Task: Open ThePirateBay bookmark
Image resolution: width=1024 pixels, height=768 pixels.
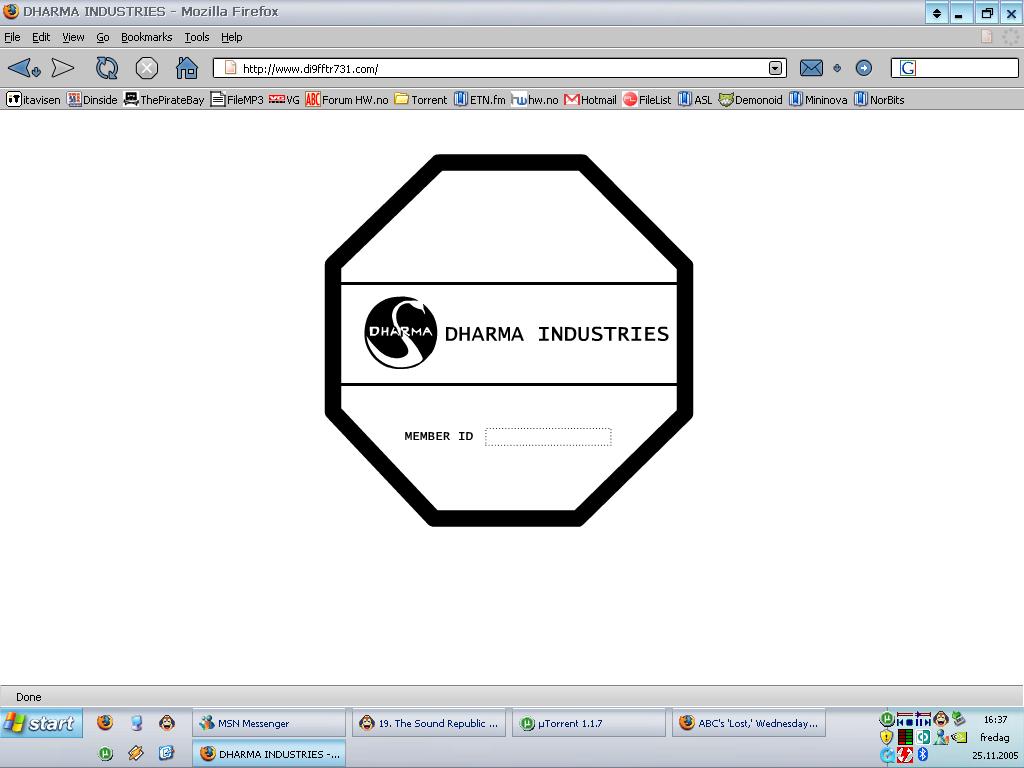Action: coord(164,100)
